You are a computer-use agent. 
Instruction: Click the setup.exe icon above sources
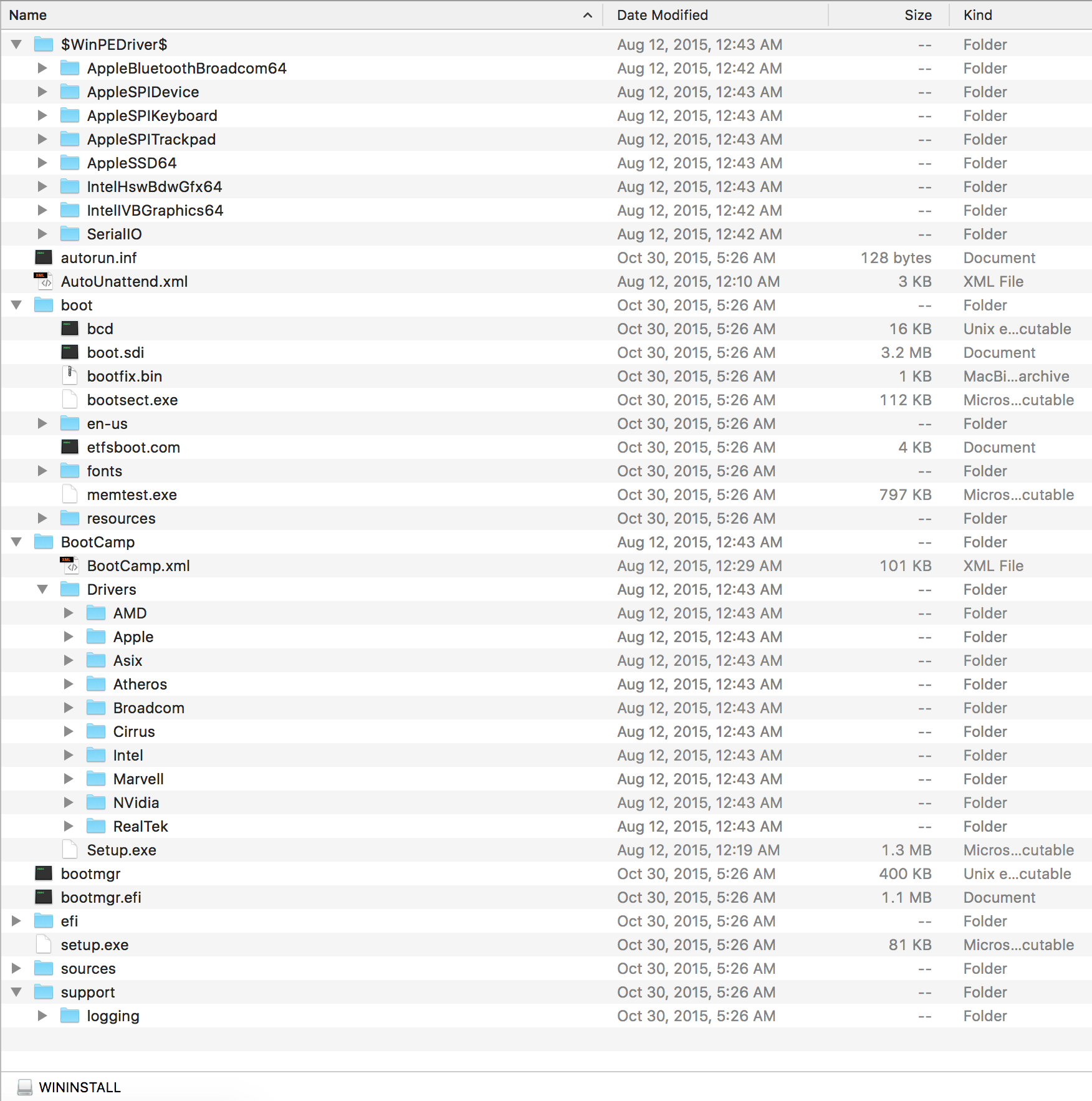[x=44, y=945]
